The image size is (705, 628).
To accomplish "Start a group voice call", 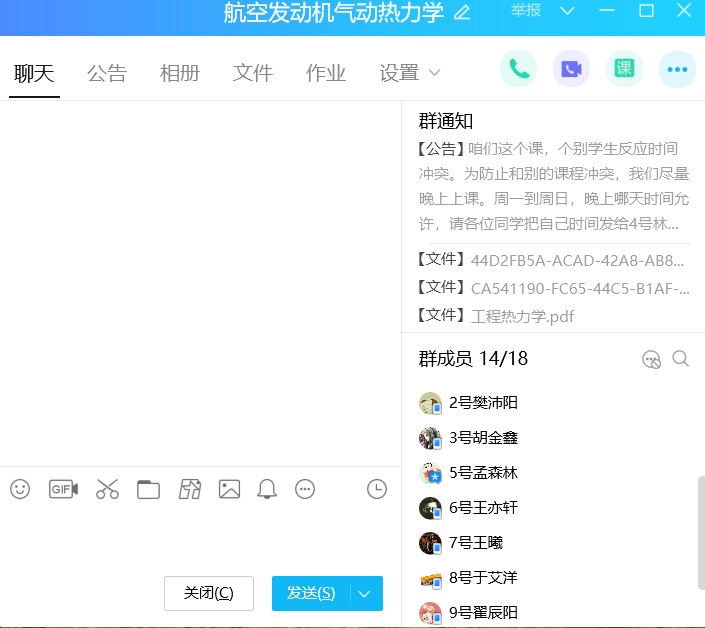I will coord(518,69).
